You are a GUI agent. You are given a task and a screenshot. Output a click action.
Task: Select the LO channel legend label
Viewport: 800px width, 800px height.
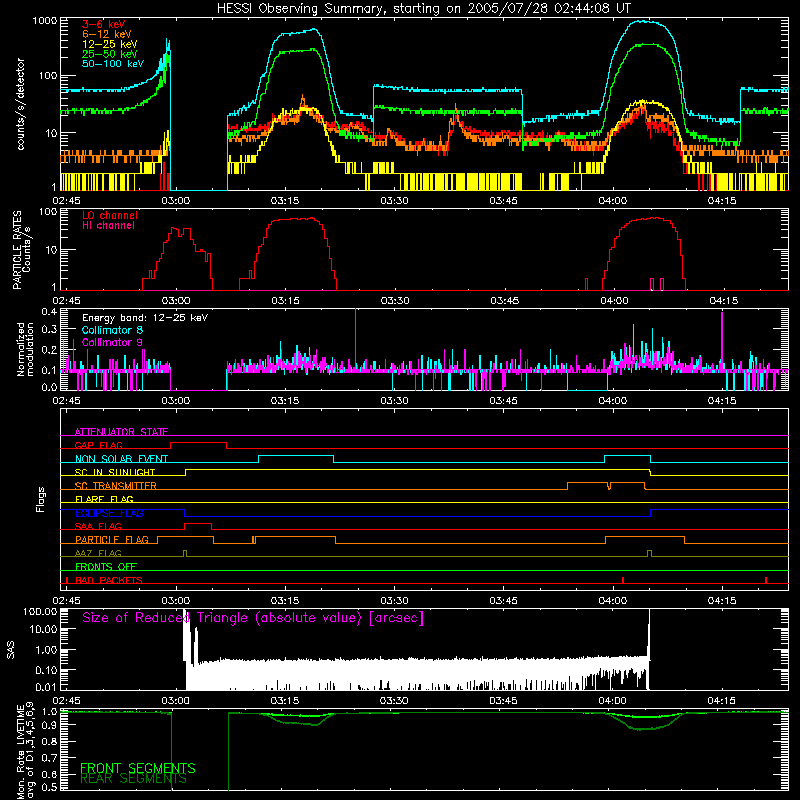[110, 215]
